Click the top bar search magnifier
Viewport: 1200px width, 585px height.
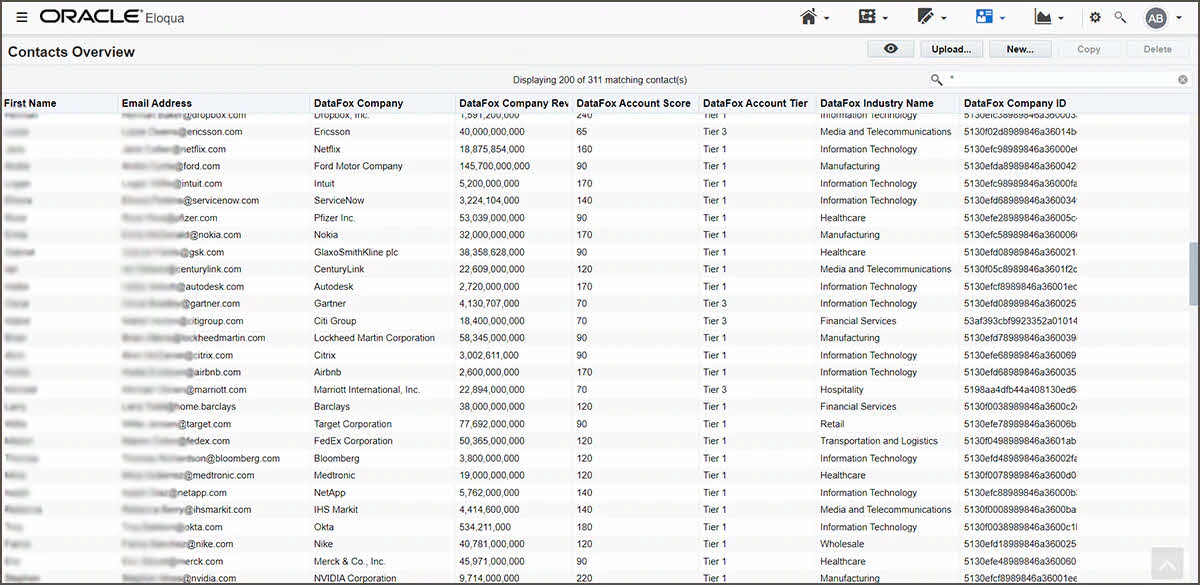(x=1120, y=17)
